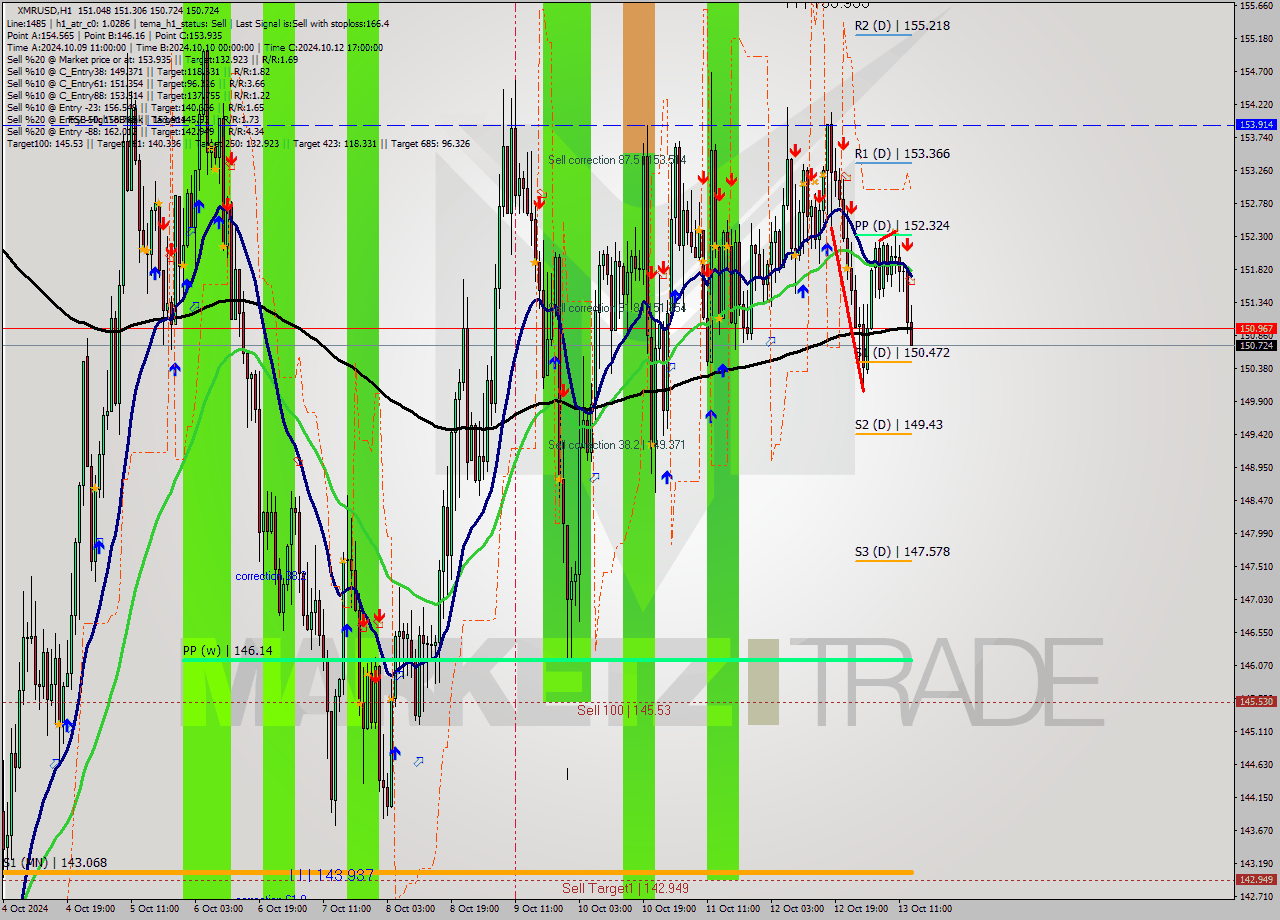Click the 'Sell 100 | 145.53' label
Screen dimensions: 1280x920
(x=623, y=710)
